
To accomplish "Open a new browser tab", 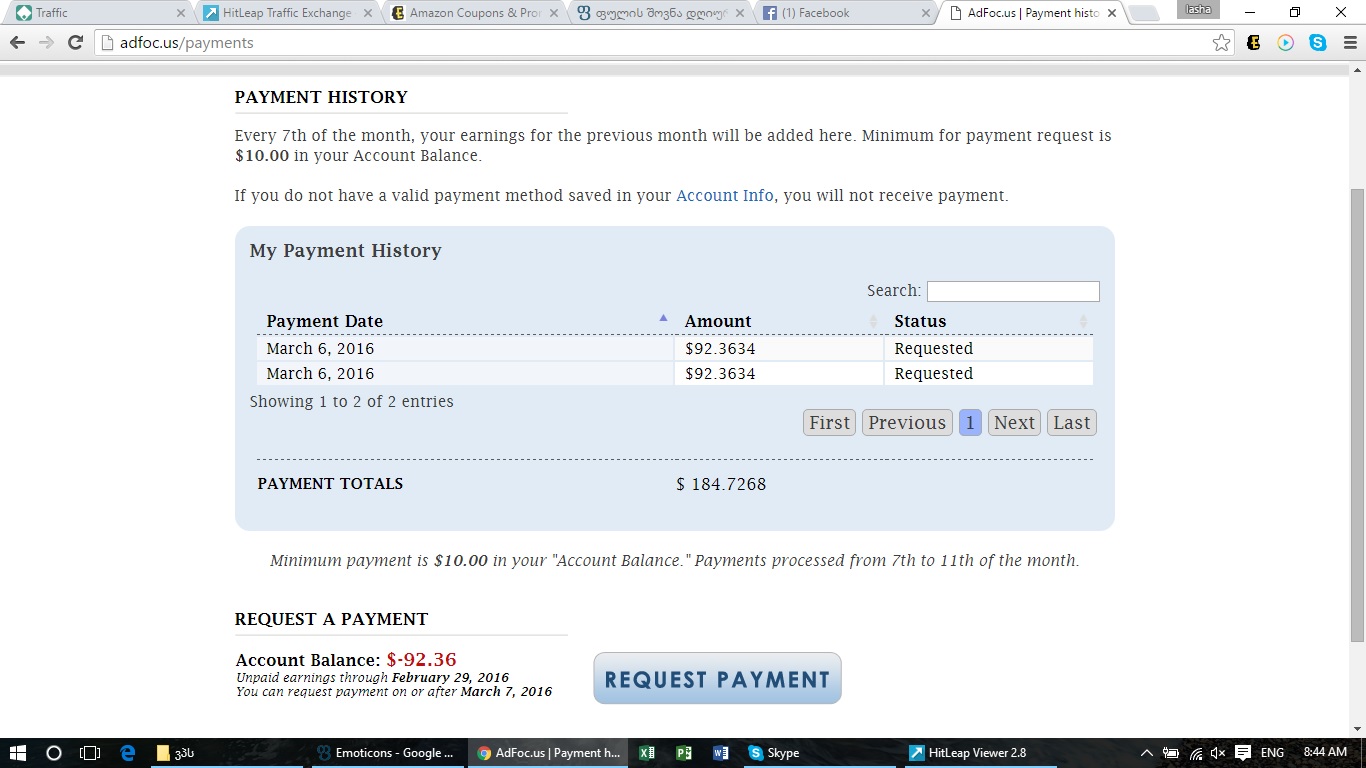I will (x=1145, y=14).
